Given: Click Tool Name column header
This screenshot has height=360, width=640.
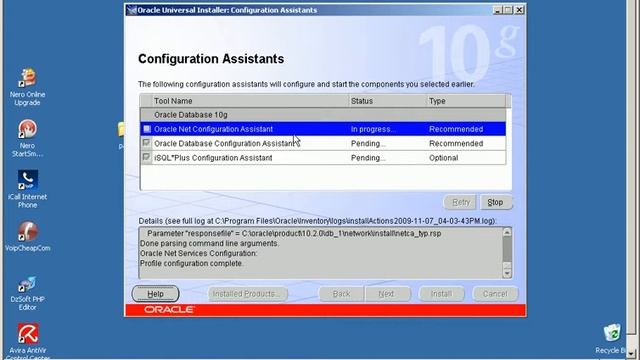Looking at the screenshot, I should click(x=251, y=101).
